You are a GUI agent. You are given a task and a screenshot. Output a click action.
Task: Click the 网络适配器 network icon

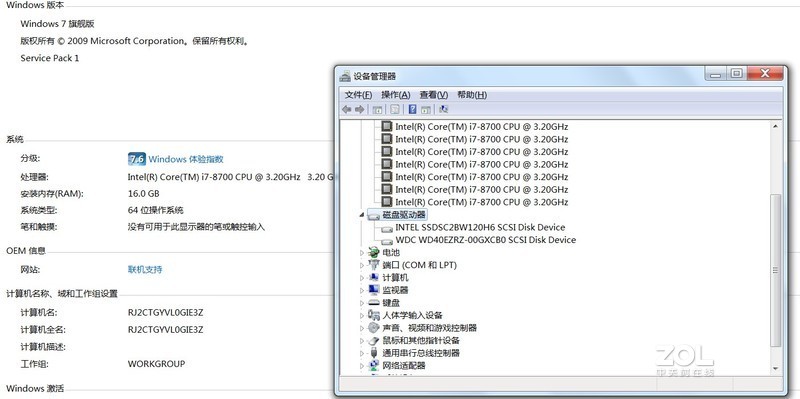pyautogui.click(x=374, y=365)
